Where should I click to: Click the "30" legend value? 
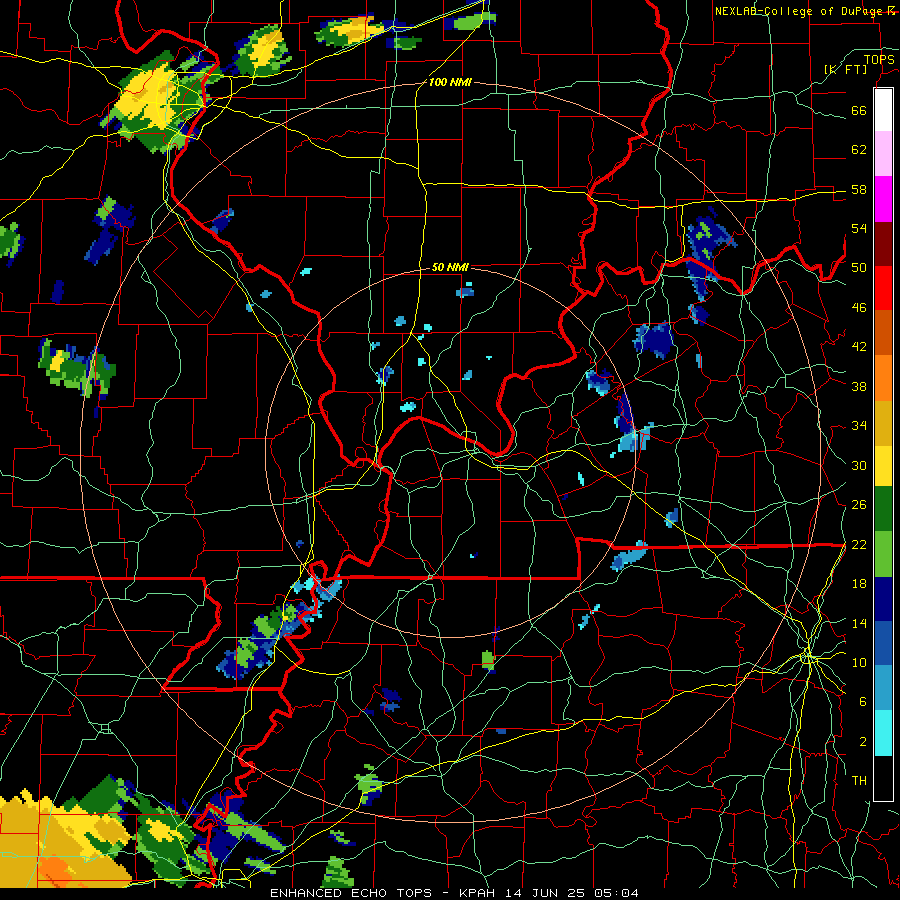[859, 465]
